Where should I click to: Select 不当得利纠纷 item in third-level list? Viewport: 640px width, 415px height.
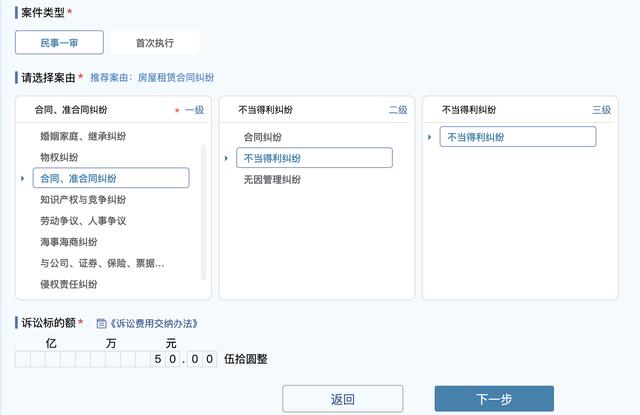coord(518,137)
